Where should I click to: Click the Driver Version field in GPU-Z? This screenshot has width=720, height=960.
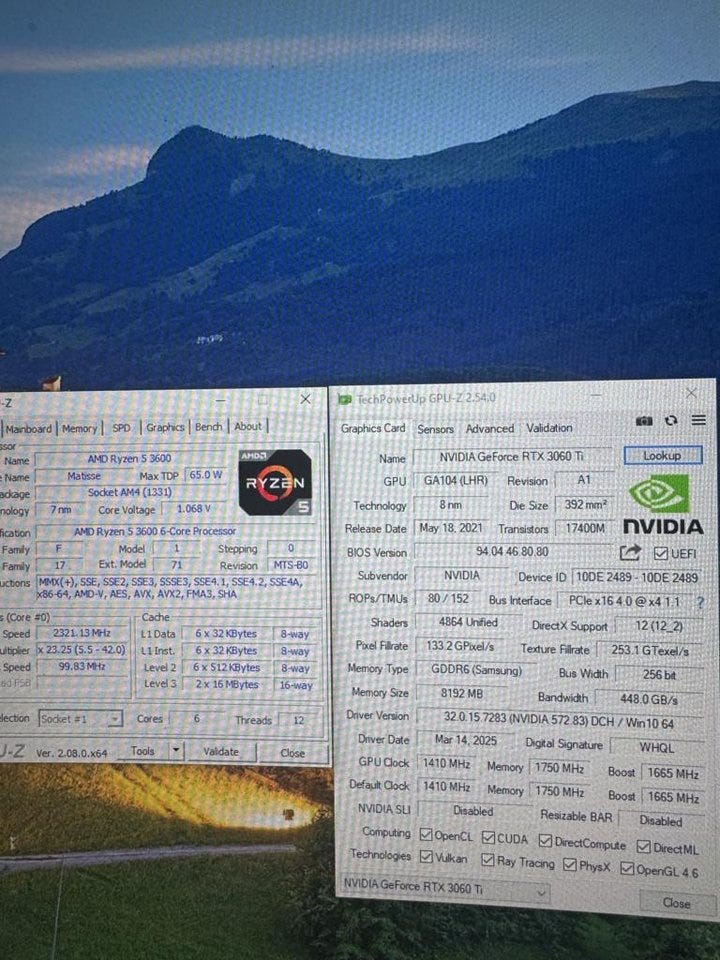558,722
